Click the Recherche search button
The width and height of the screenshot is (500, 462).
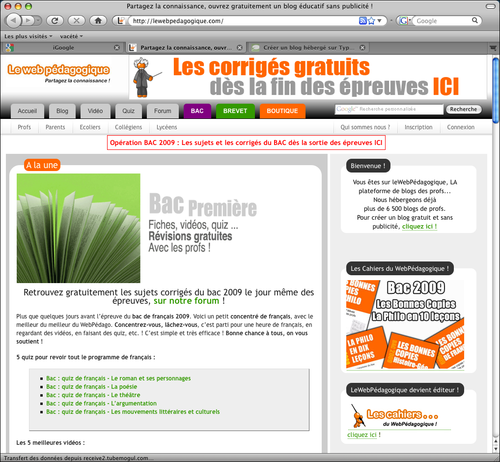(x=463, y=109)
